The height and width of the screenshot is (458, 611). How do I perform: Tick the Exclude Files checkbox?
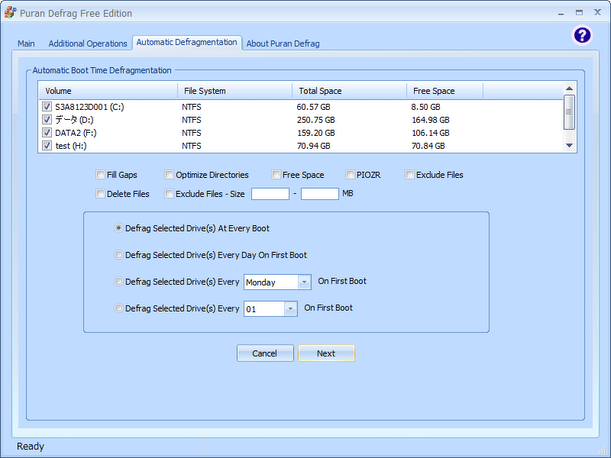pyautogui.click(x=410, y=175)
